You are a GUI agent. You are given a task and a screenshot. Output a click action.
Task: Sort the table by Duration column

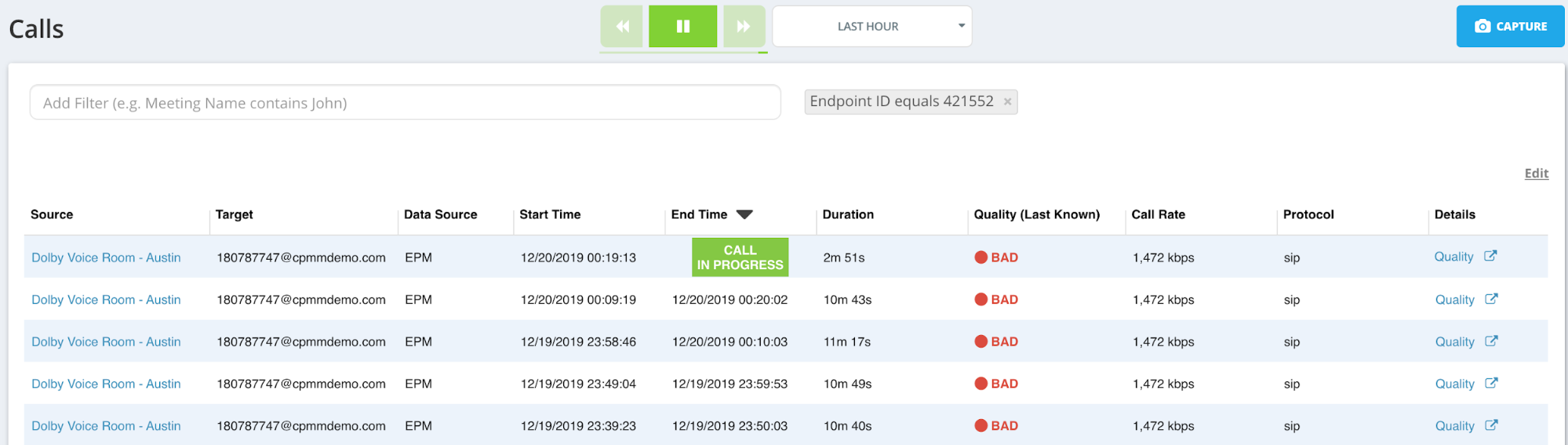point(848,214)
